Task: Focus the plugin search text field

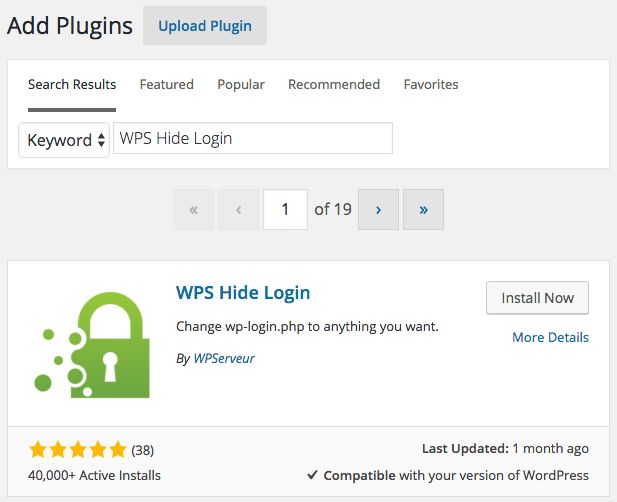Action: tap(253, 138)
